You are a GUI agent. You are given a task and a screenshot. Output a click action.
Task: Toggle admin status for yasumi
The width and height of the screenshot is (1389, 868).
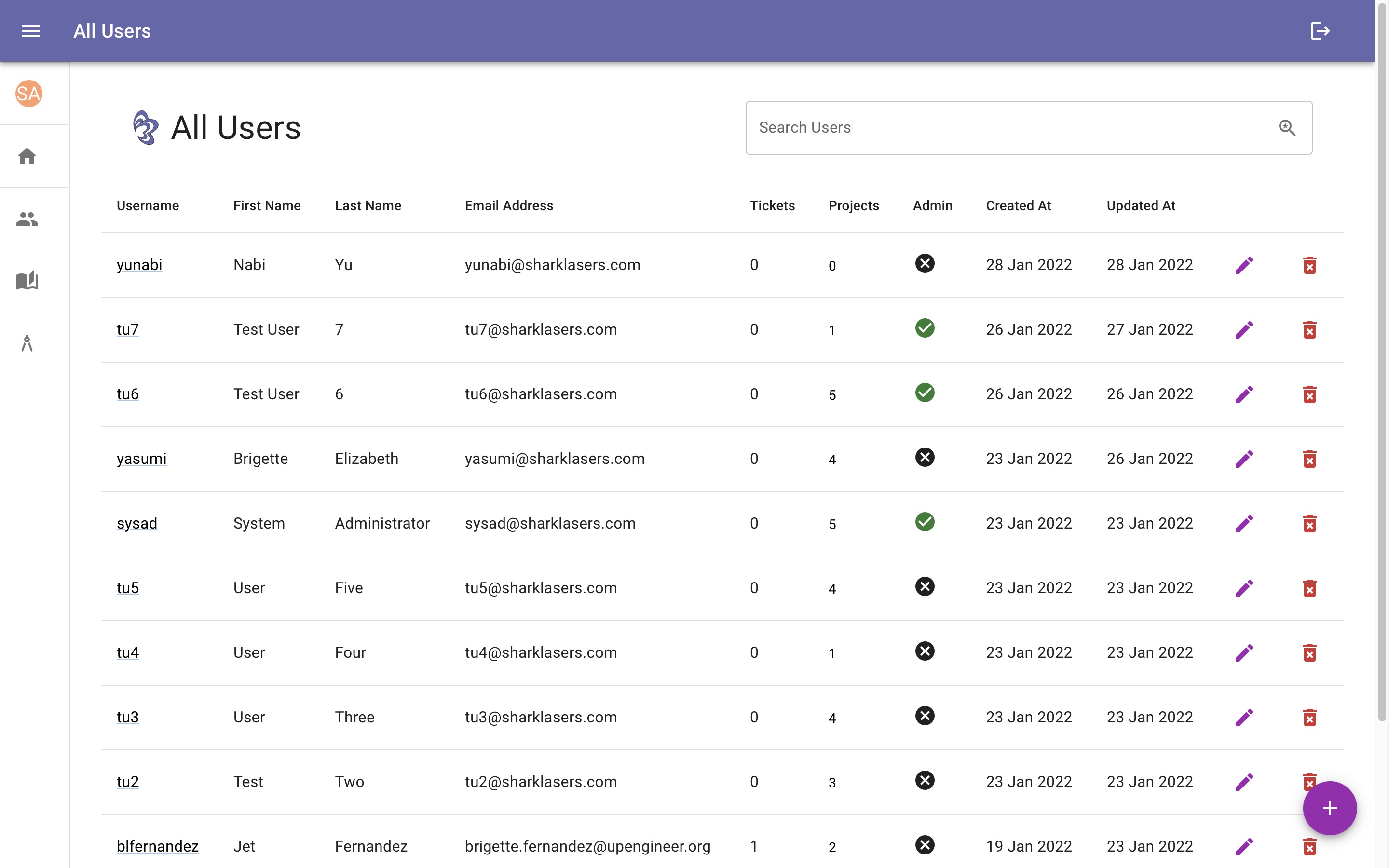point(924,457)
